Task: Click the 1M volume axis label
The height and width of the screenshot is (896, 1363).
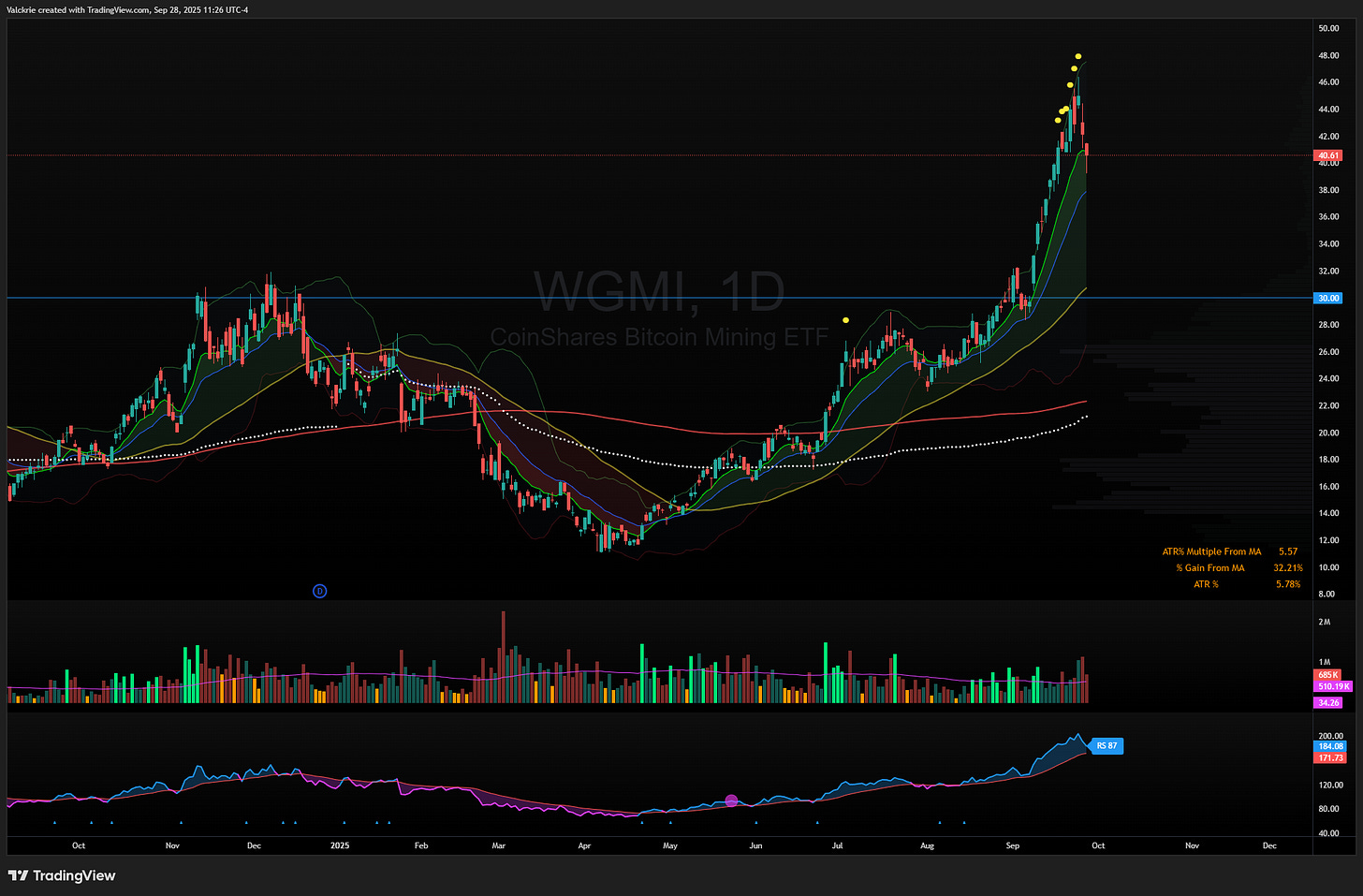Action: pos(1324,662)
